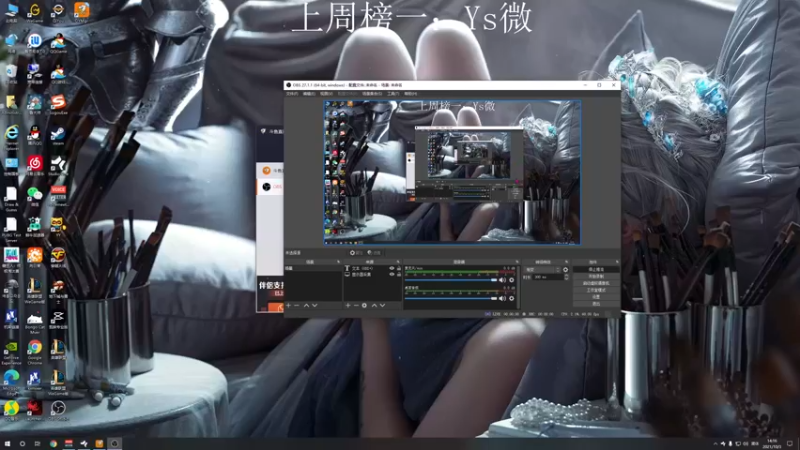This screenshot has height=450, width=800.
Task: Adjust transition duration stepper arrows
Action: point(566,277)
